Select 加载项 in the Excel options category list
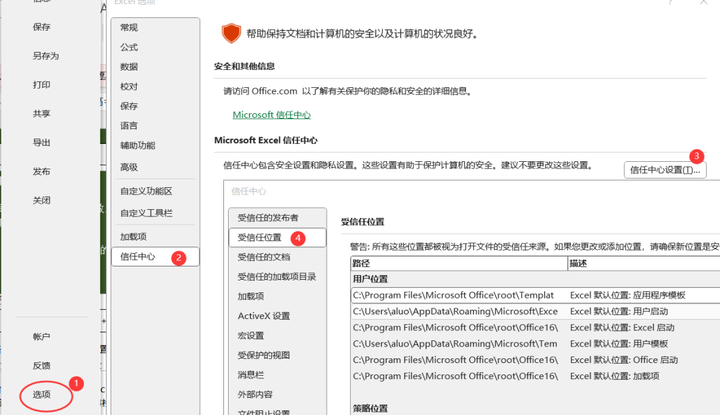The image size is (720, 415). pyautogui.click(x=155, y=237)
